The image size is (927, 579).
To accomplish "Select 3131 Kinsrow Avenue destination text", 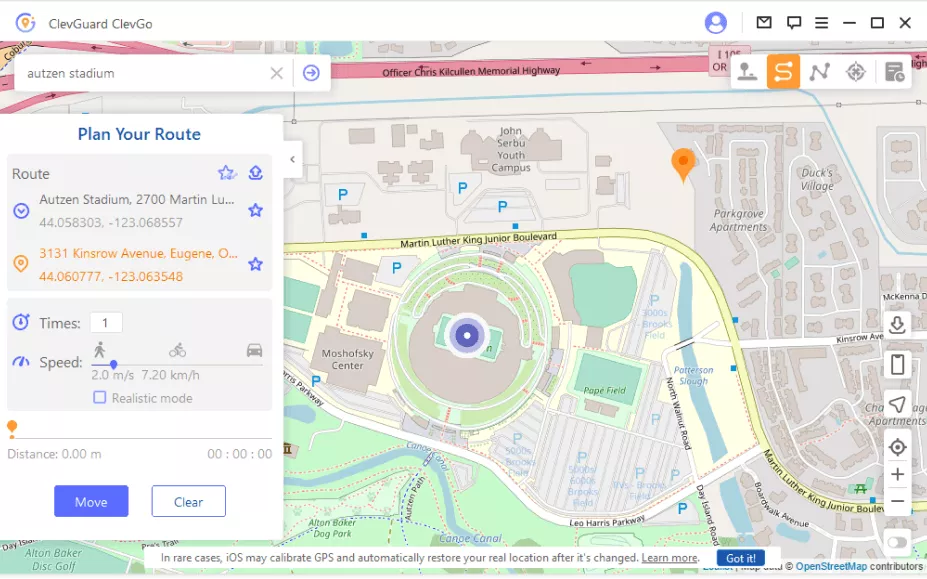I will 138,253.
